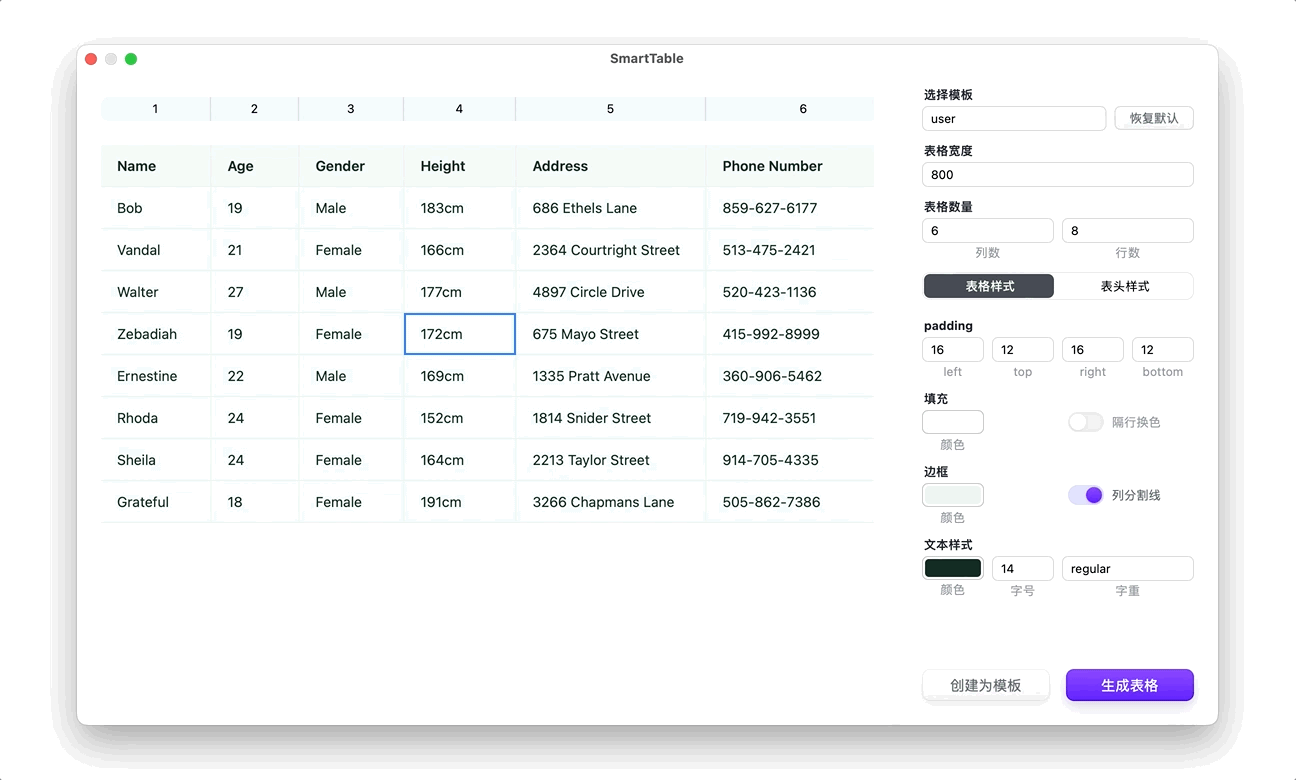The width and height of the screenshot is (1296, 780).
Task: Click the Phone Number header cell
Action: [790, 166]
